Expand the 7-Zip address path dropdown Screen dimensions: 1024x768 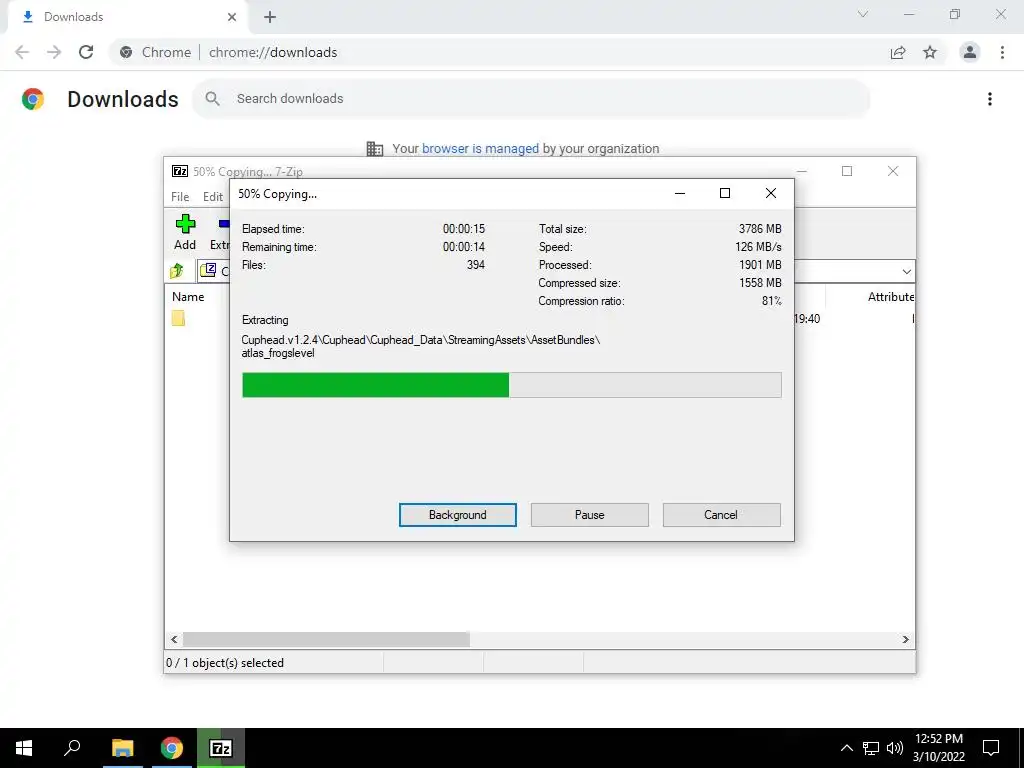coord(906,272)
